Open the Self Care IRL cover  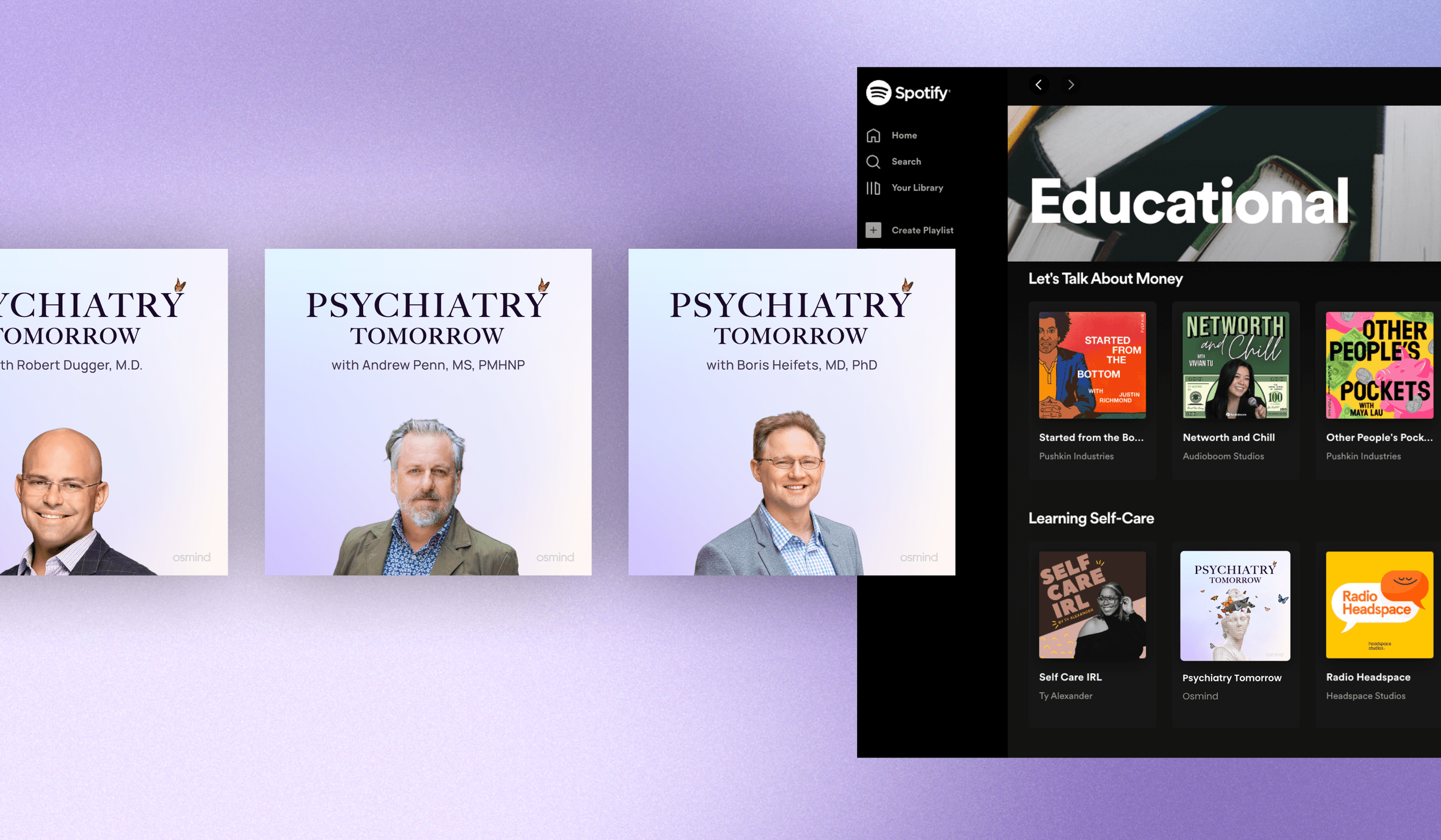pos(1092,605)
